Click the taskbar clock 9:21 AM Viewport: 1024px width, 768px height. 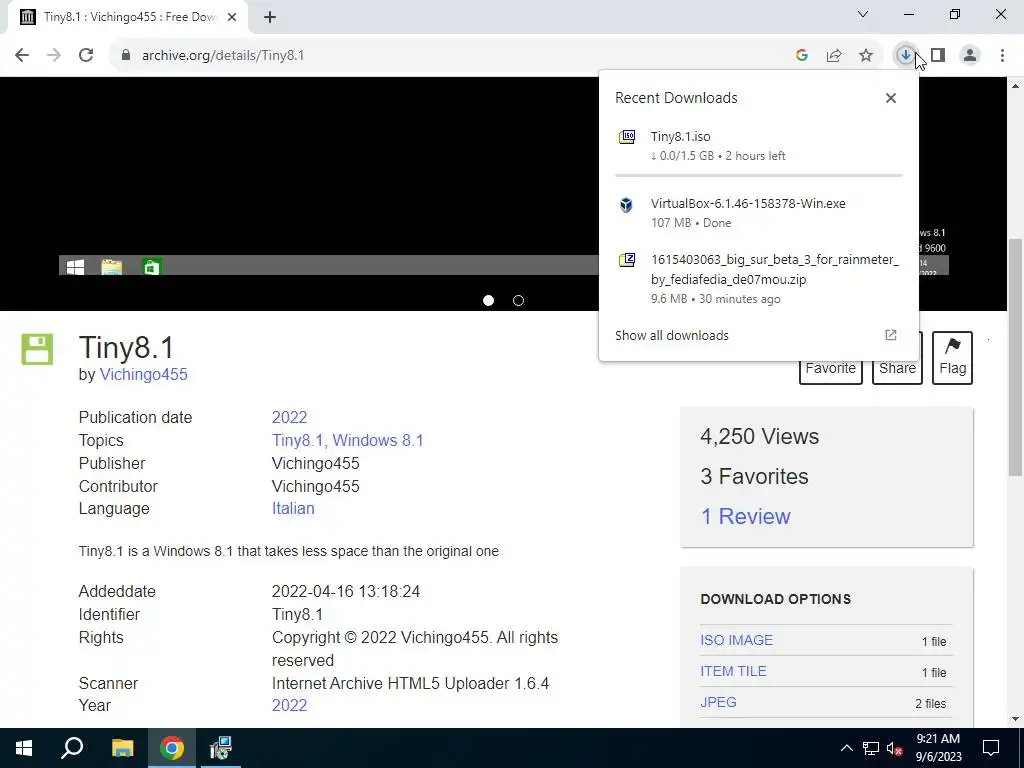(938, 748)
